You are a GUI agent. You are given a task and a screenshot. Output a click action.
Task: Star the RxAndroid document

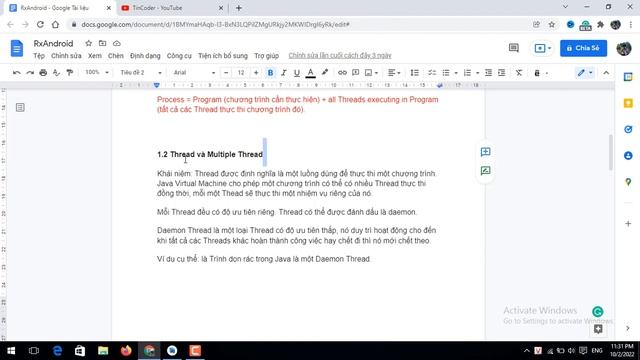pos(89,43)
